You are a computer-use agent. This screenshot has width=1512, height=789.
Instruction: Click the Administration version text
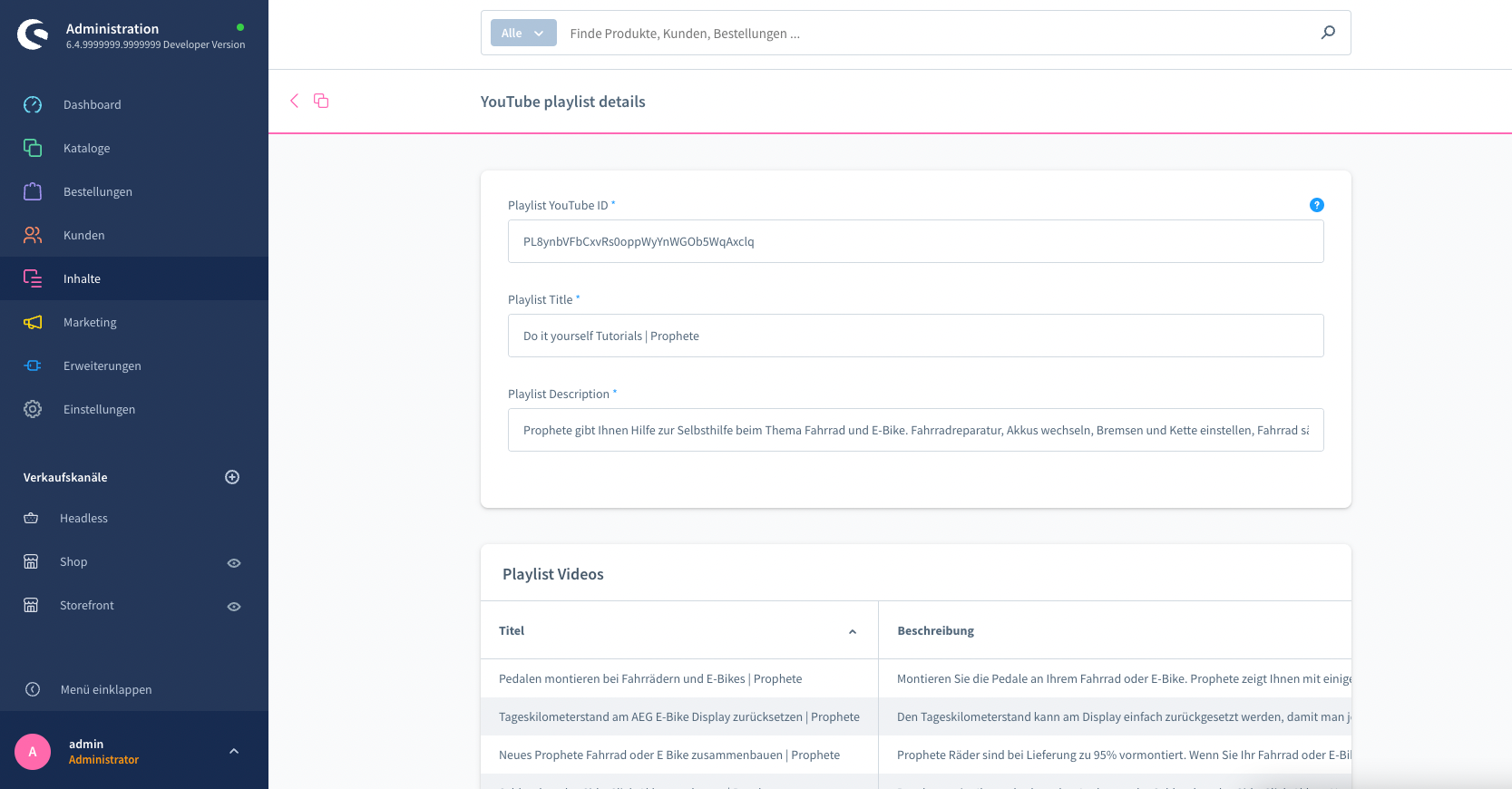(x=155, y=44)
